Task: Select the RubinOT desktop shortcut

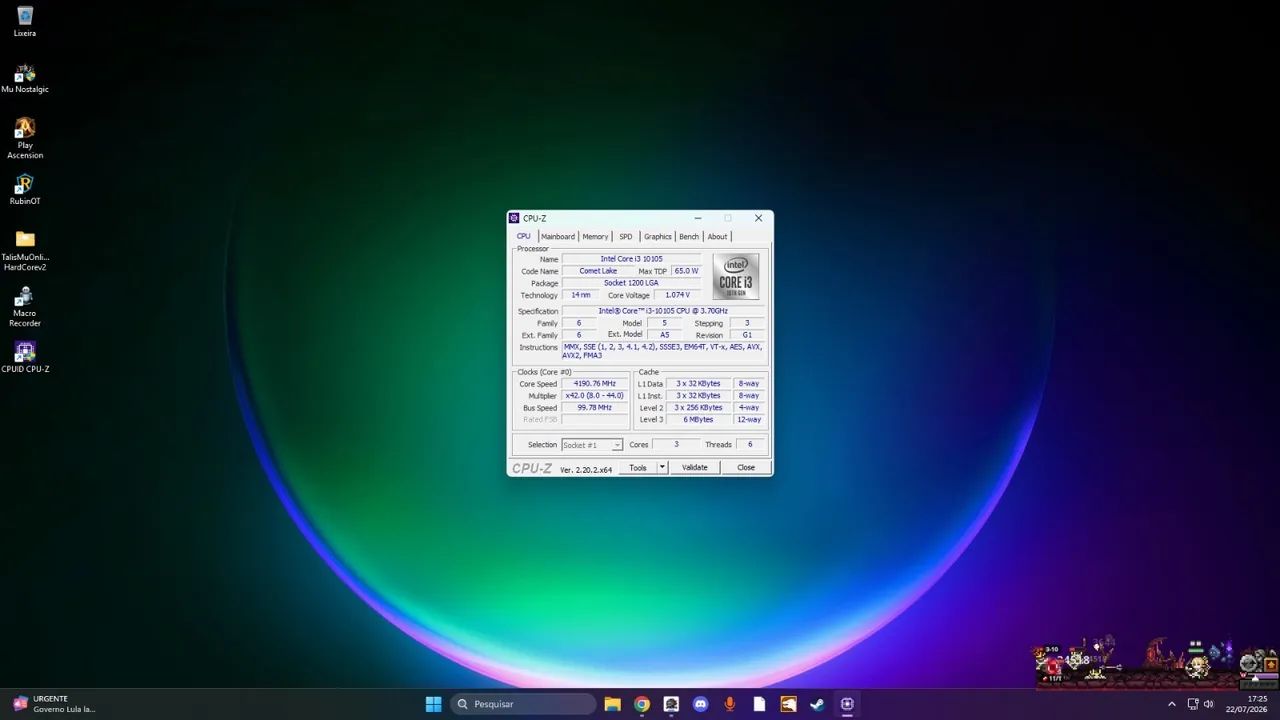Action: [25, 189]
